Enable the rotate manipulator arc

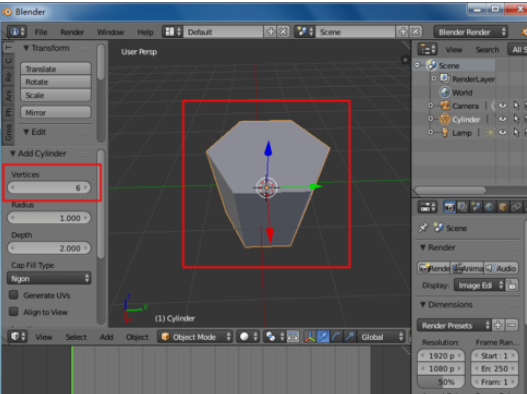point(336,337)
